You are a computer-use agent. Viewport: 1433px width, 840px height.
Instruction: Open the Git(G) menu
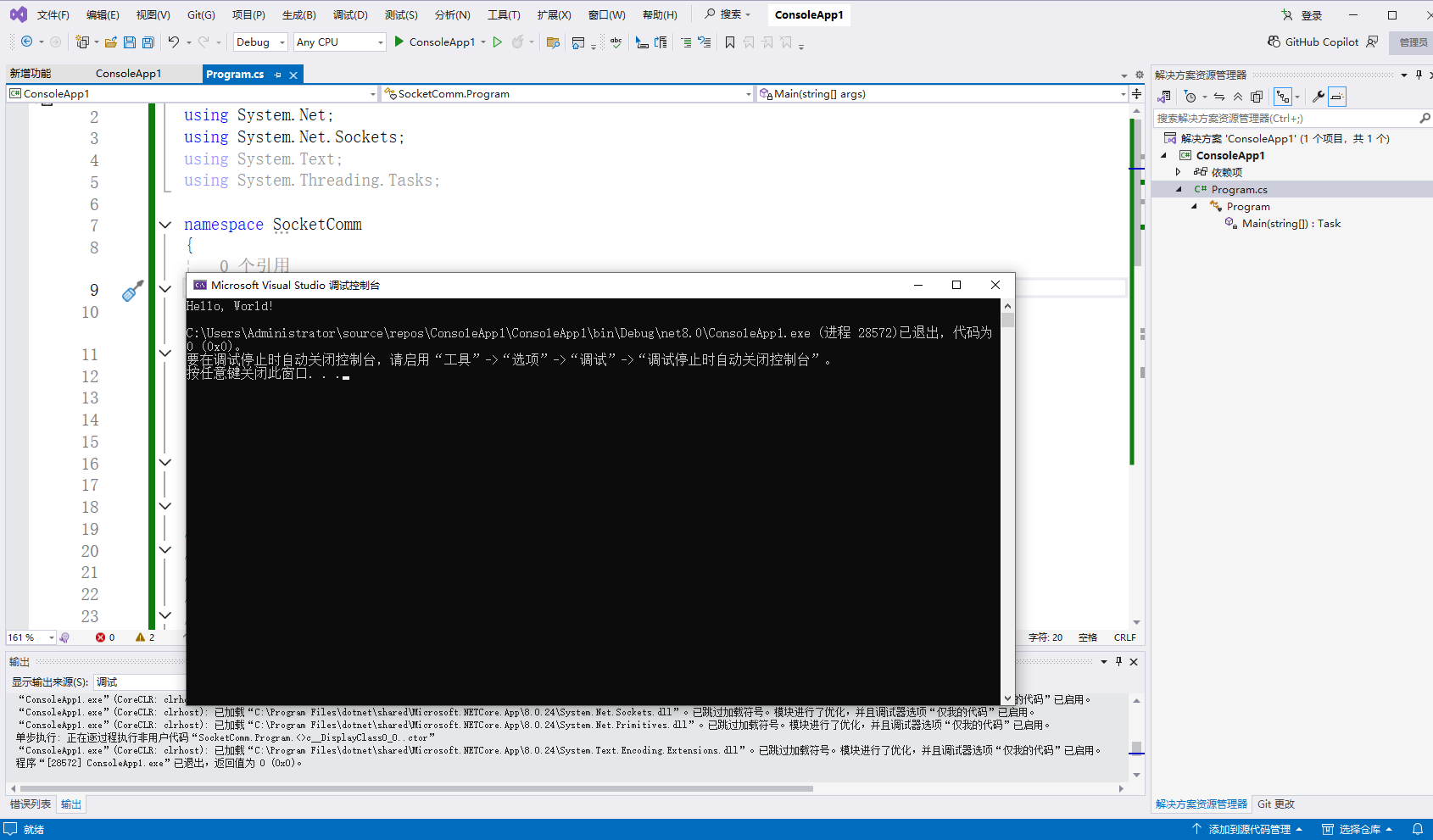(201, 15)
